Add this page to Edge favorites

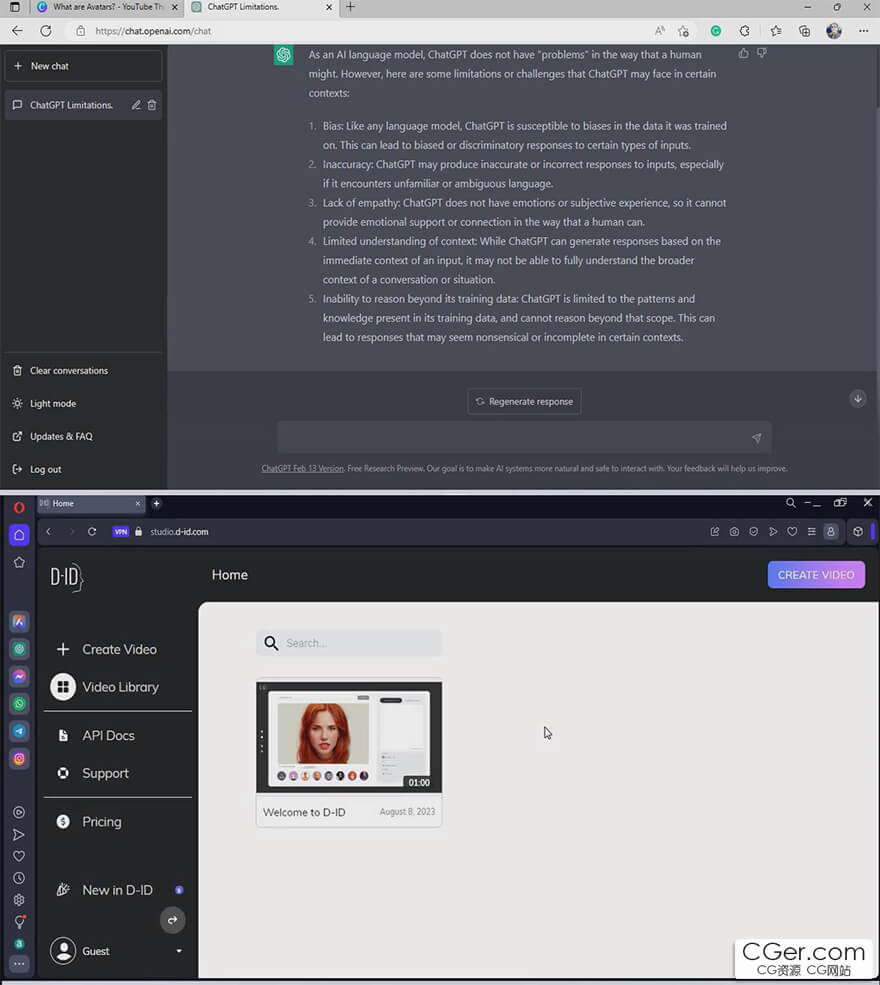683,31
